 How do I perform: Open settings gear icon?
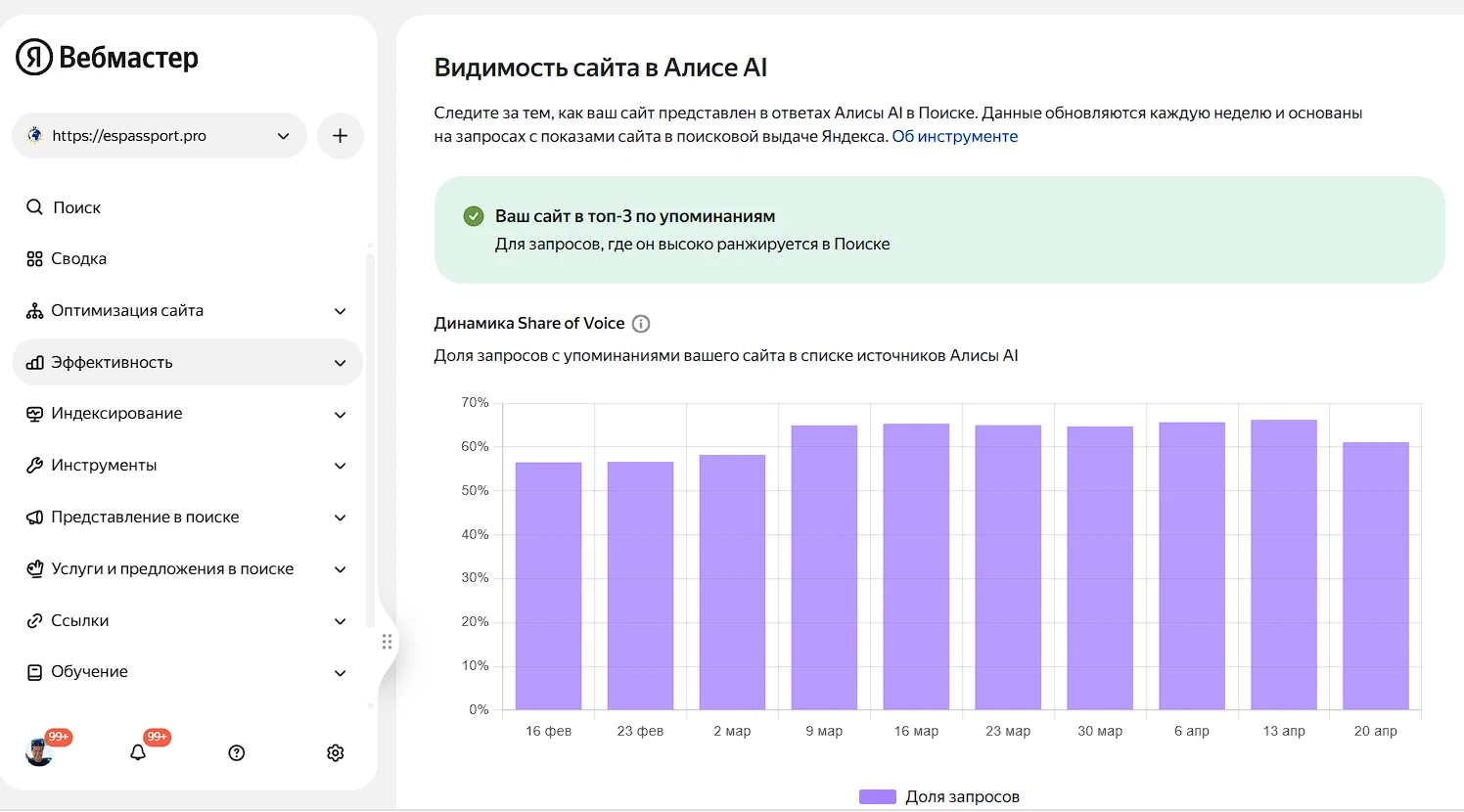click(336, 752)
